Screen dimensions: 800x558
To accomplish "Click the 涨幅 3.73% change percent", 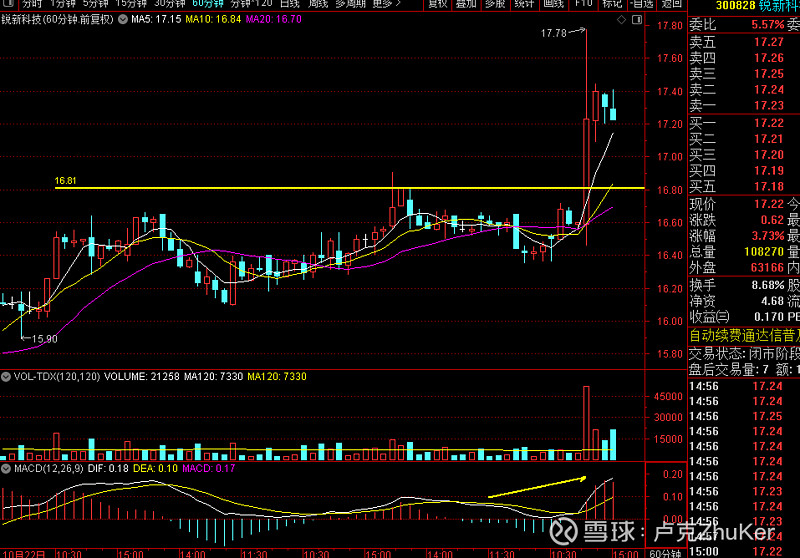I will (767, 236).
